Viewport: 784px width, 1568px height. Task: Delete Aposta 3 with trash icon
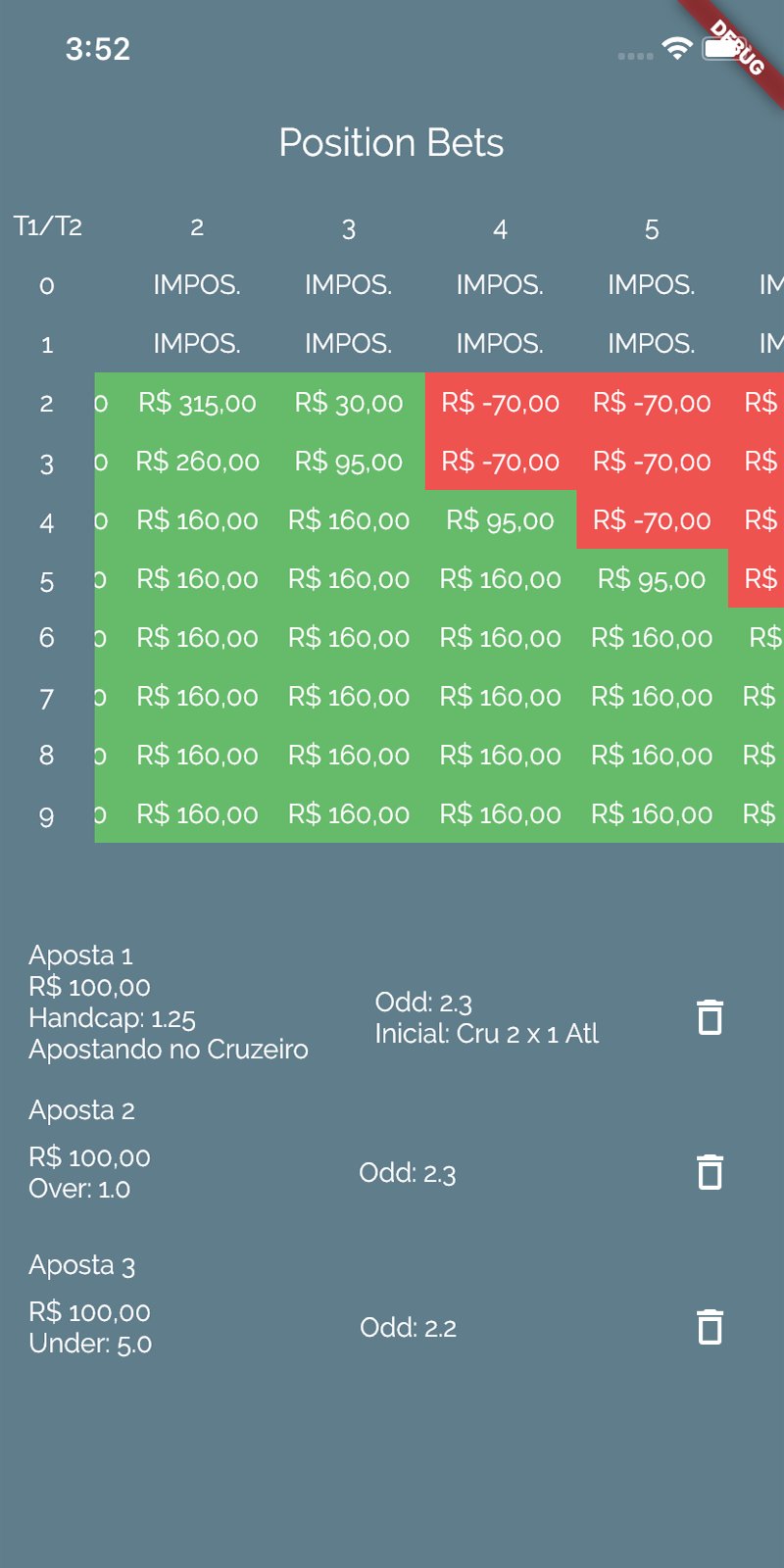(x=710, y=1327)
